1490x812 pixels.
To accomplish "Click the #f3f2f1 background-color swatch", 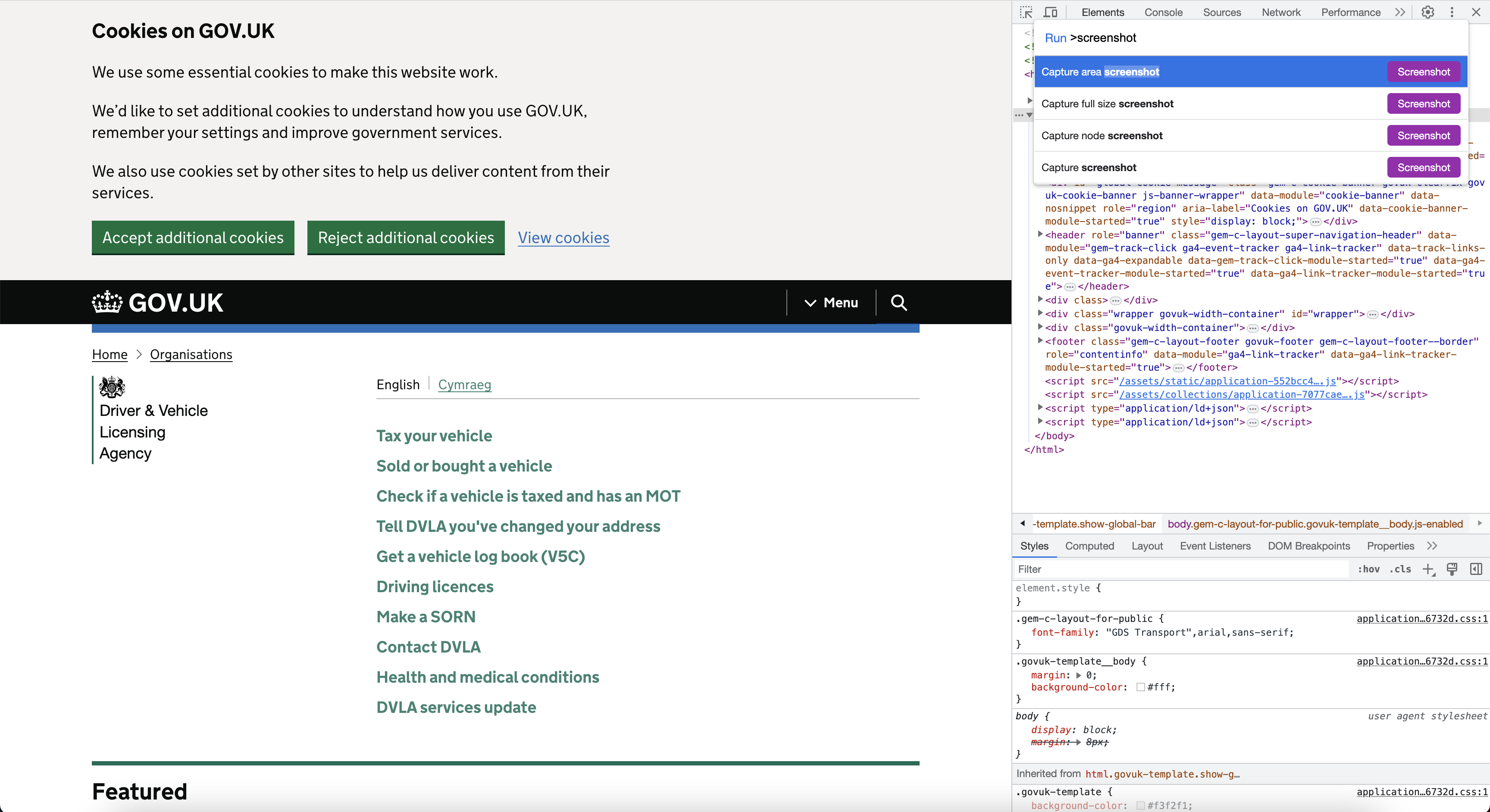I will tap(1141, 806).
